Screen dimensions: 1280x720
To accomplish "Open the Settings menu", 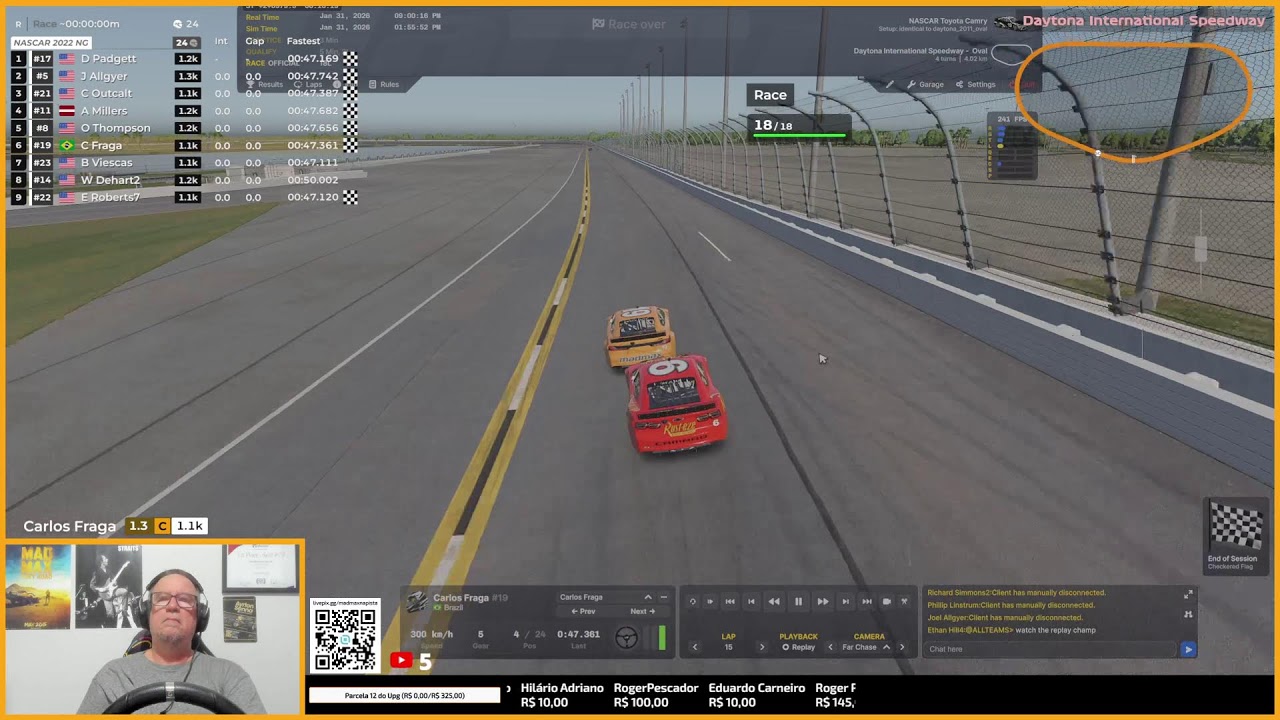I will (x=975, y=85).
